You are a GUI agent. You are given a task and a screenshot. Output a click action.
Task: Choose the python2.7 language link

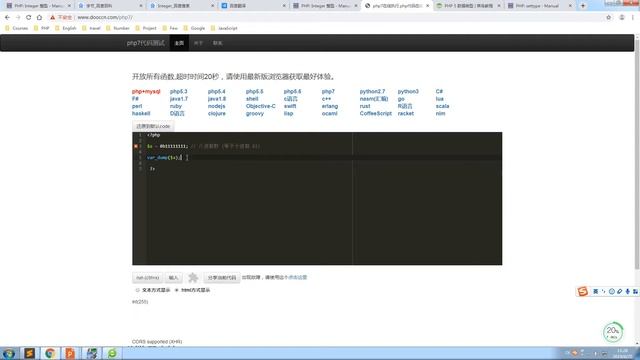click(x=372, y=91)
